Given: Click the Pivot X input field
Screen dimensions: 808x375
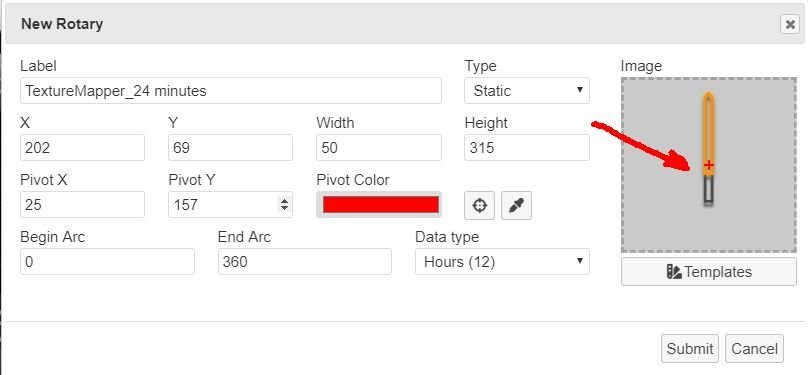Looking at the screenshot, I should click(x=82, y=204).
